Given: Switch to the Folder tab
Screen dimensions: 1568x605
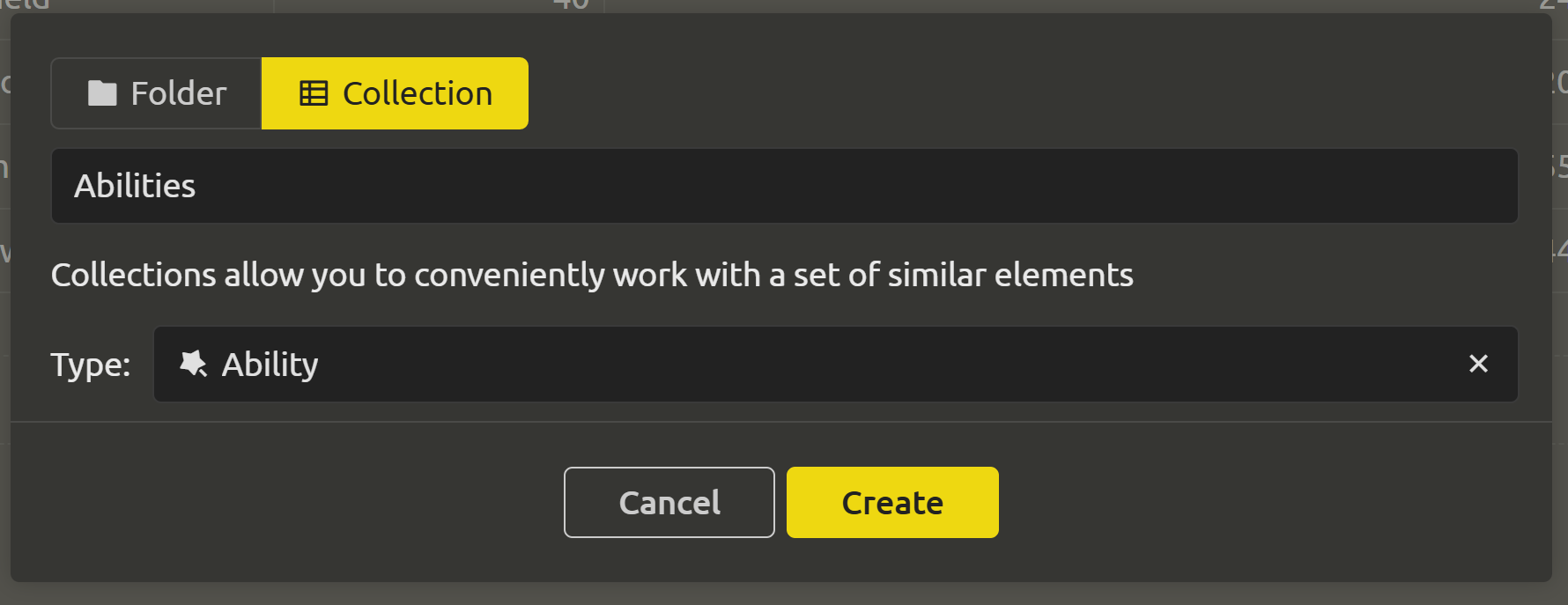Looking at the screenshot, I should [x=157, y=93].
